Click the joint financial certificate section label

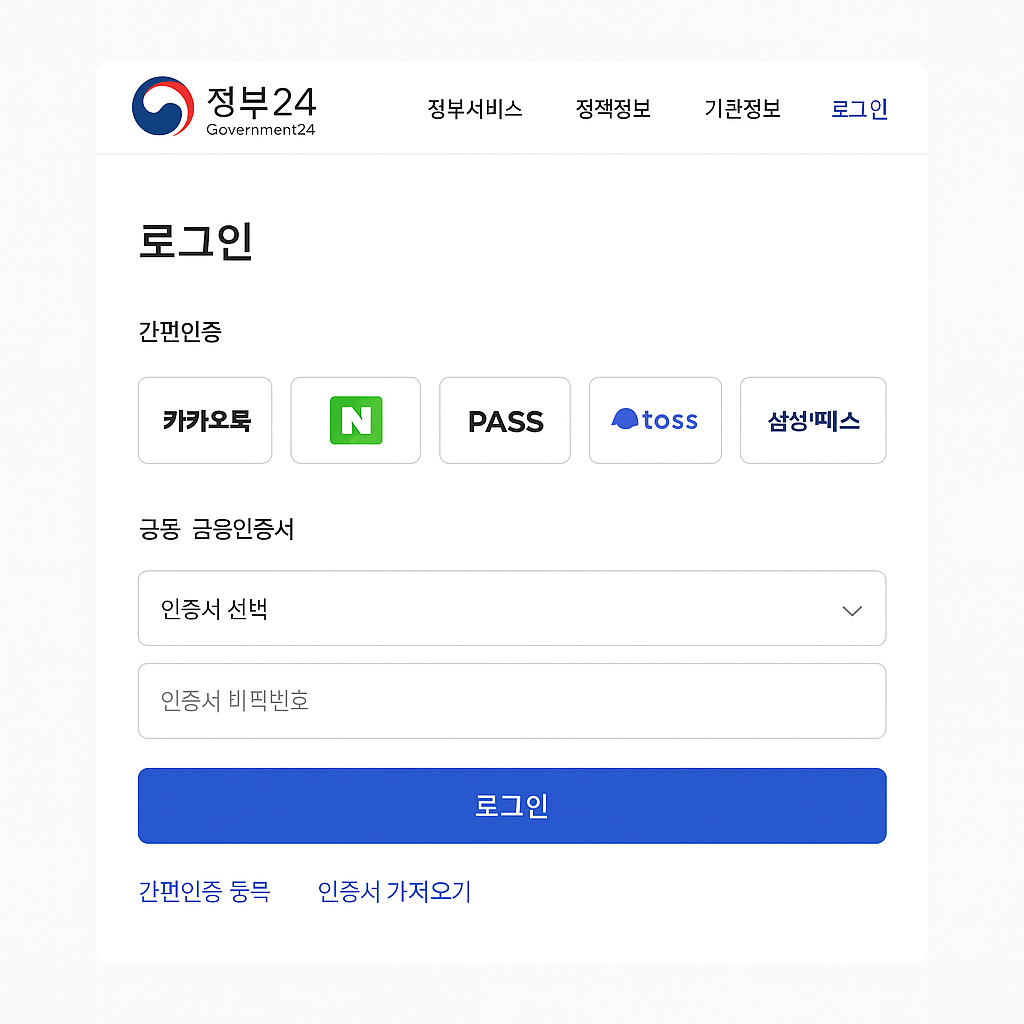(216, 528)
